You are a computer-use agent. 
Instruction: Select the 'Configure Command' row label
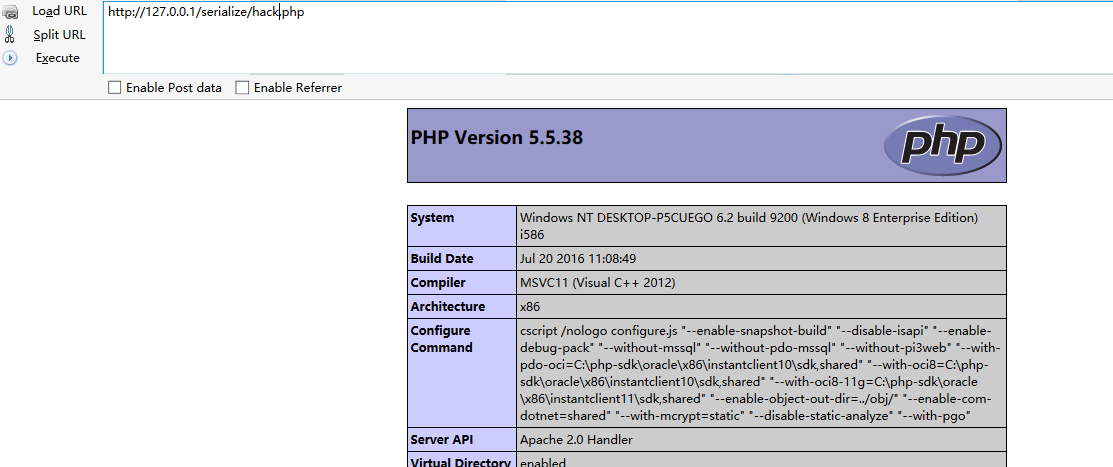tap(442, 339)
